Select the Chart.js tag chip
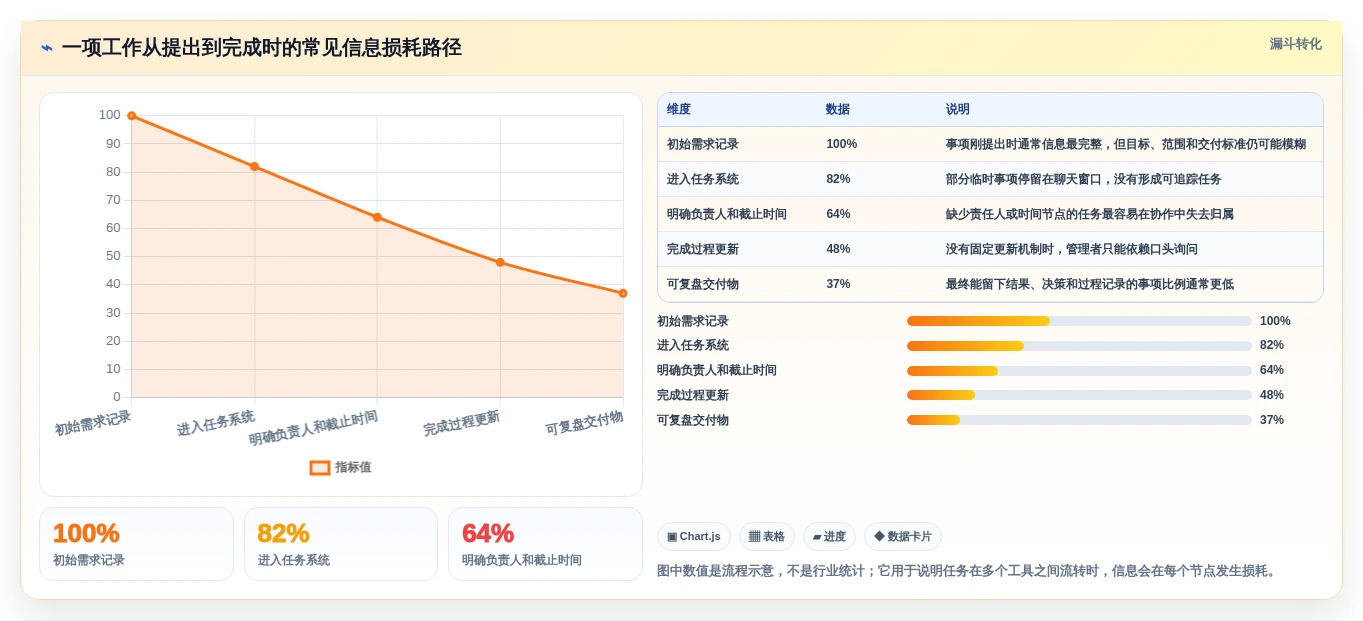This screenshot has height=621, width=1363. (x=694, y=536)
